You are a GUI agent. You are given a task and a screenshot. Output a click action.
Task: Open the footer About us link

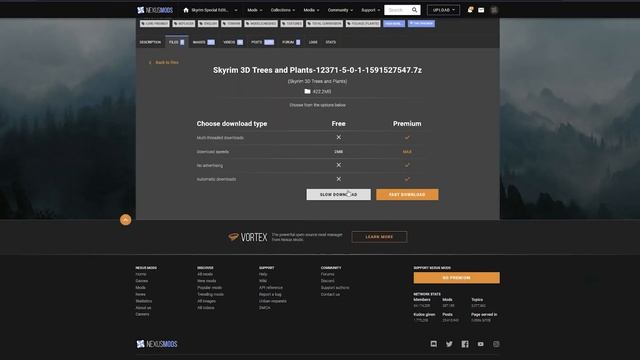[143, 308]
